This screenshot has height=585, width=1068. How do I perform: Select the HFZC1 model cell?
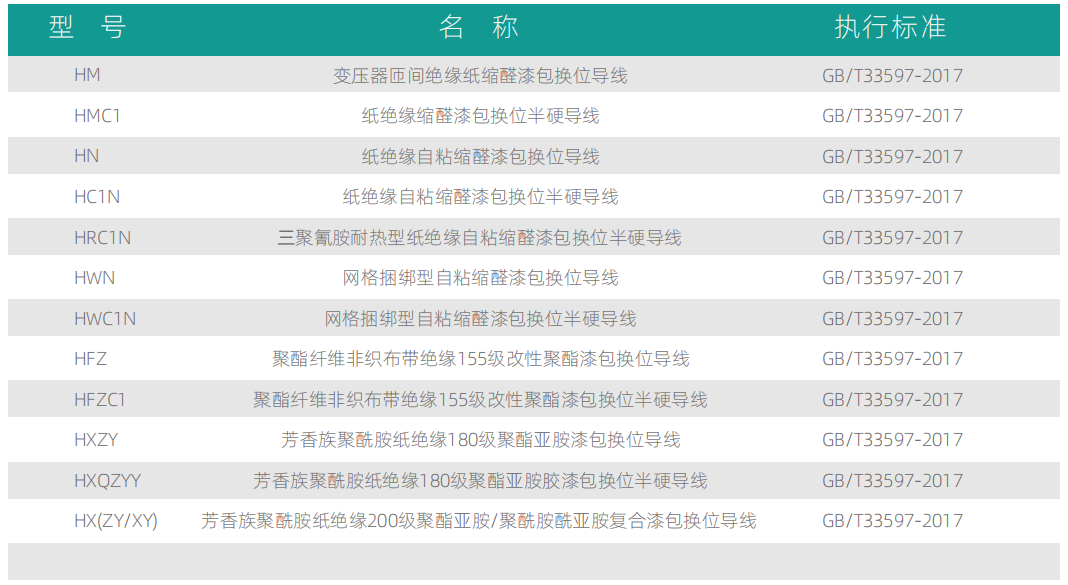pos(100,400)
